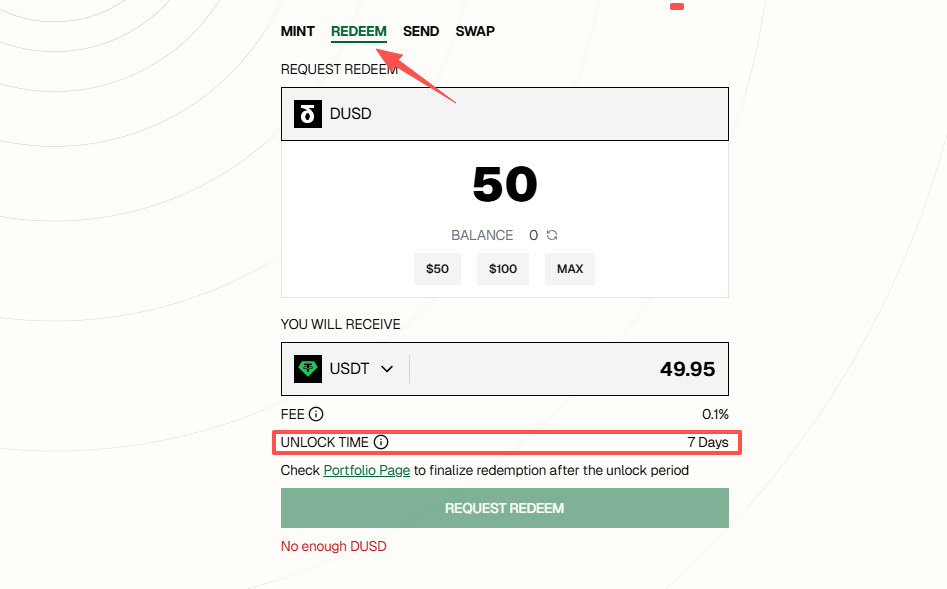Screen dimensions: 947x589
Task: Switch to the MINT tab
Action: click(x=298, y=31)
